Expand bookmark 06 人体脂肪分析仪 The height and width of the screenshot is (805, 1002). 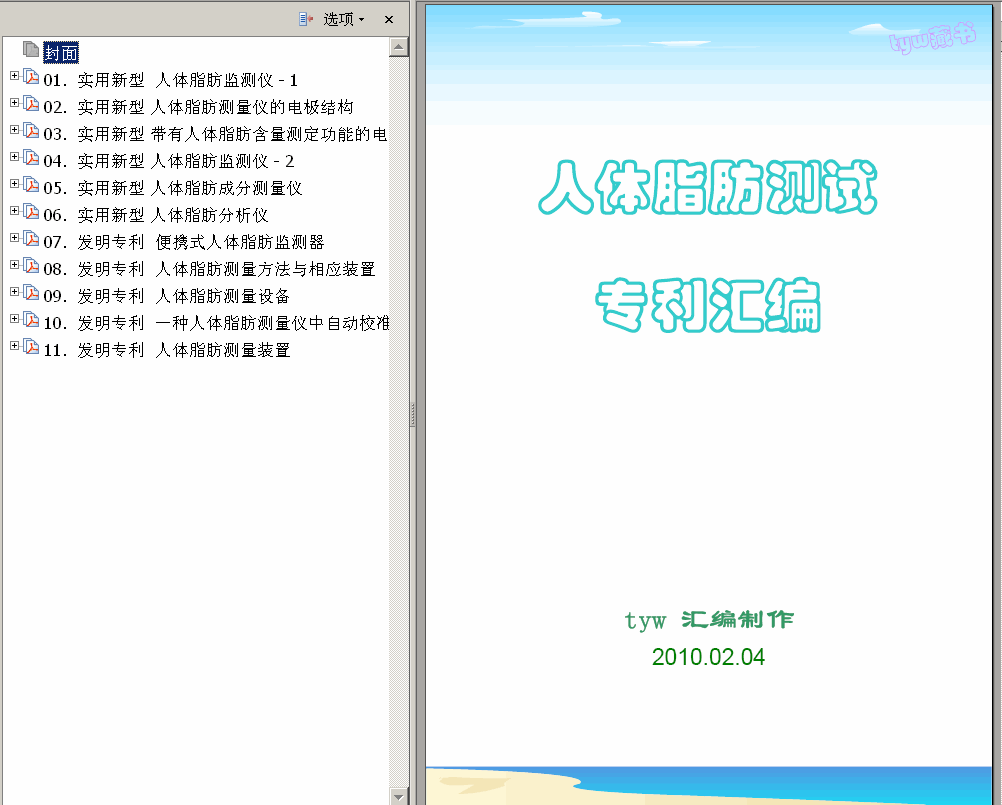(14, 211)
